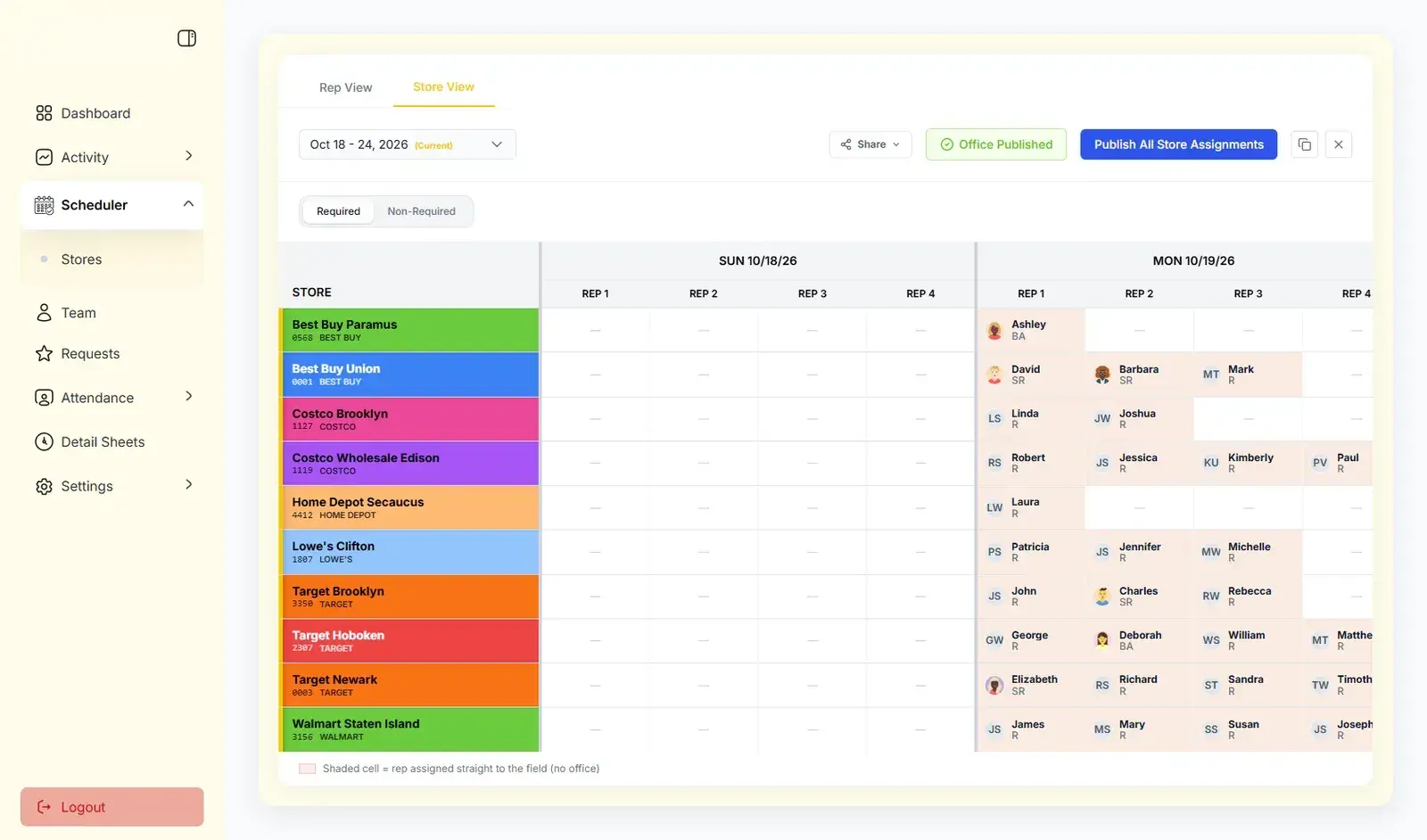Open Stores under Scheduler
This screenshot has width=1427, height=840.
pyautogui.click(x=111, y=259)
